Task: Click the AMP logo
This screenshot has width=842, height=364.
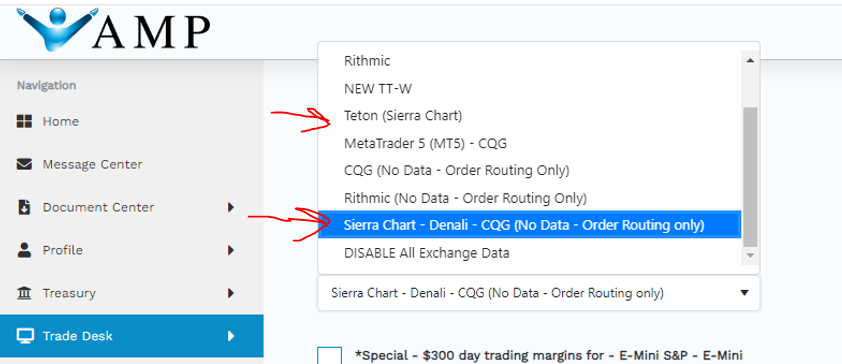Action: tap(113, 30)
